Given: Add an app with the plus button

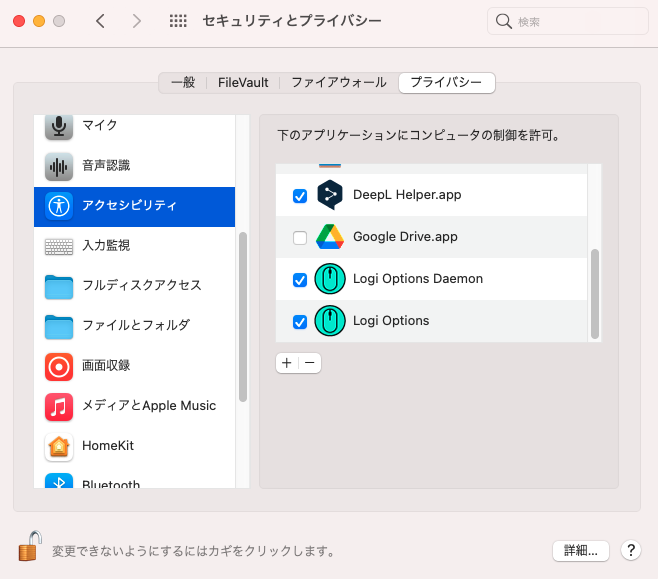Looking at the screenshot, I should [287, 363].
